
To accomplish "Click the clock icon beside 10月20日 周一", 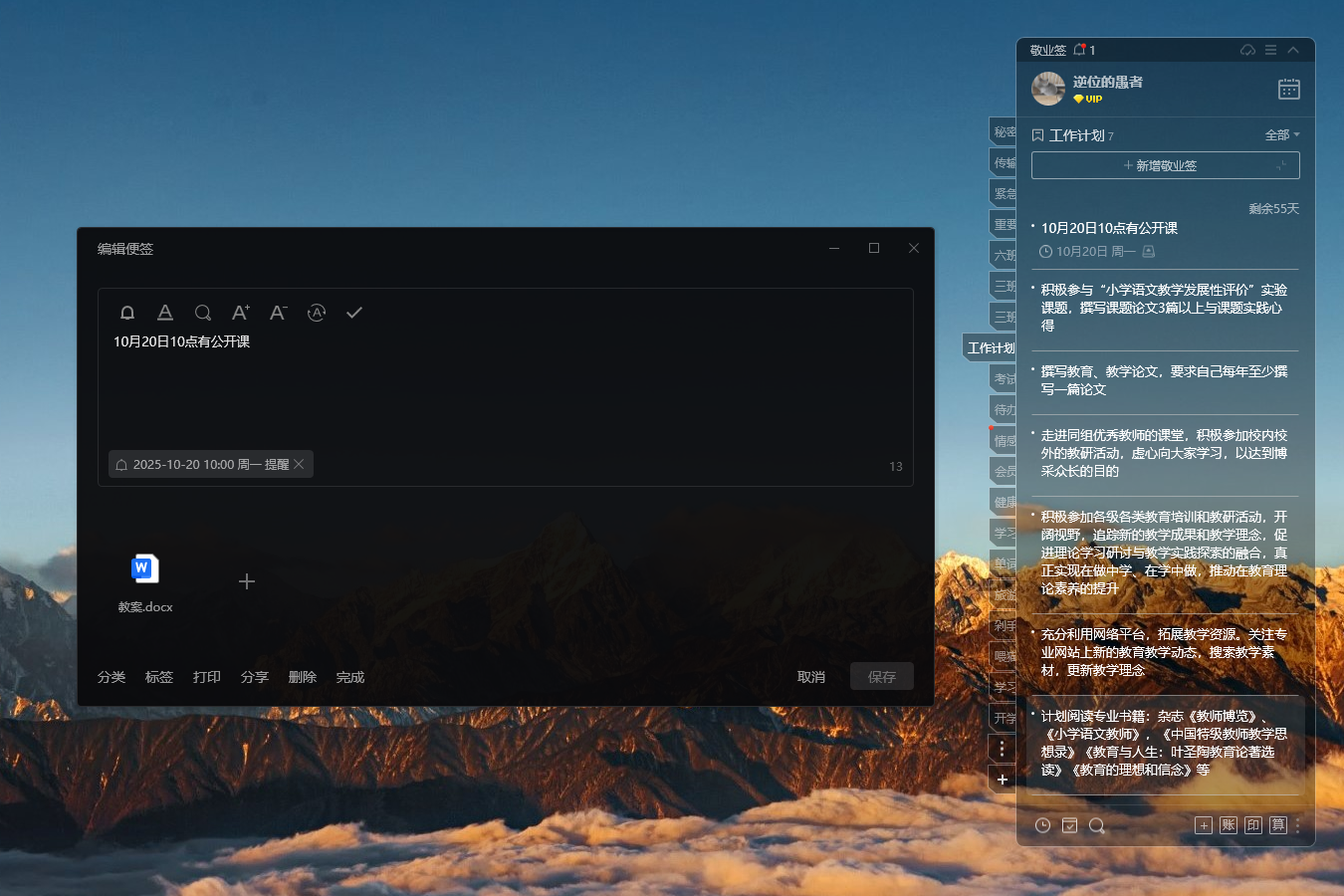I will tap(1045, 252).
